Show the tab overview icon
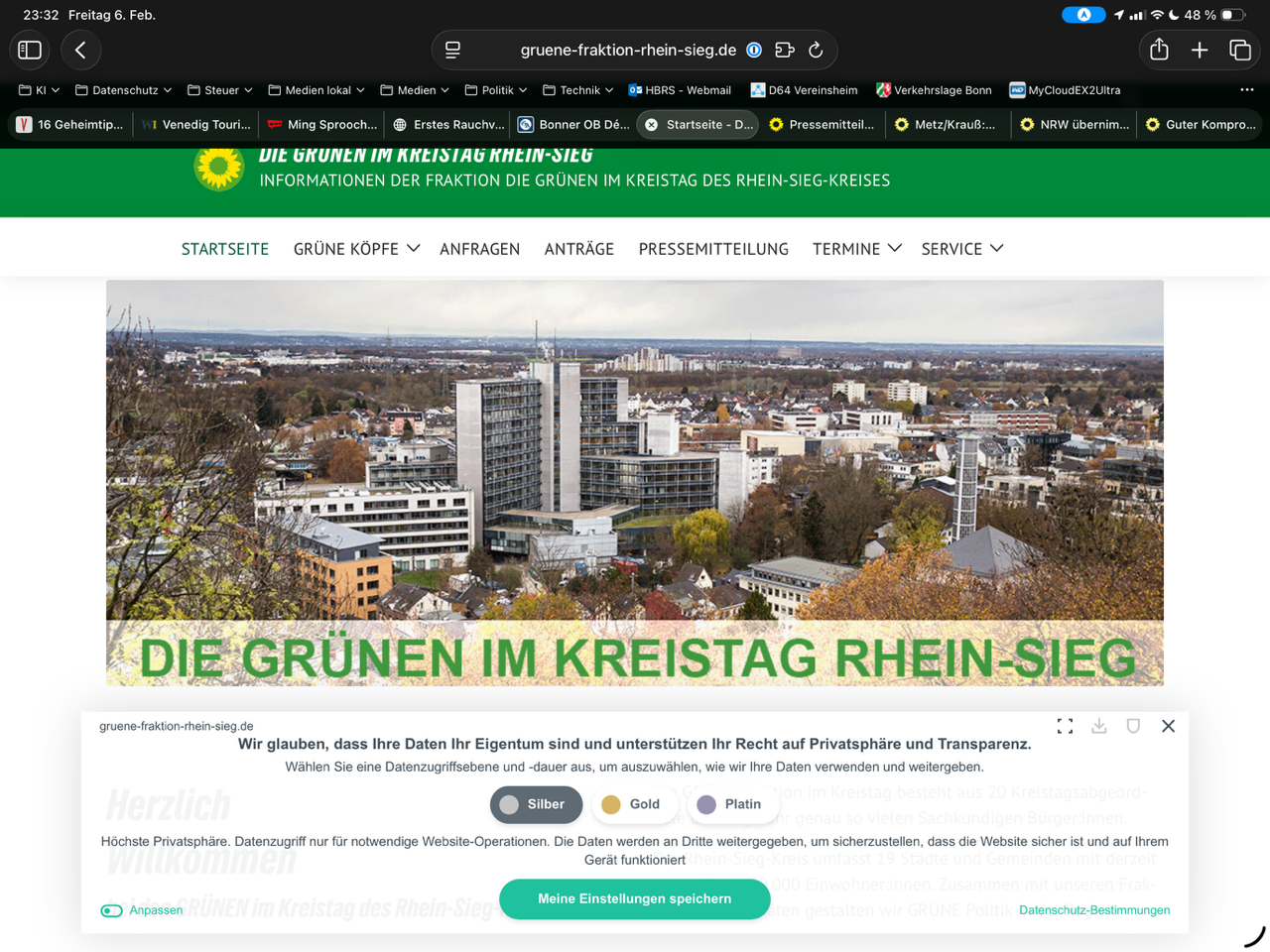 coord(1240,50)
